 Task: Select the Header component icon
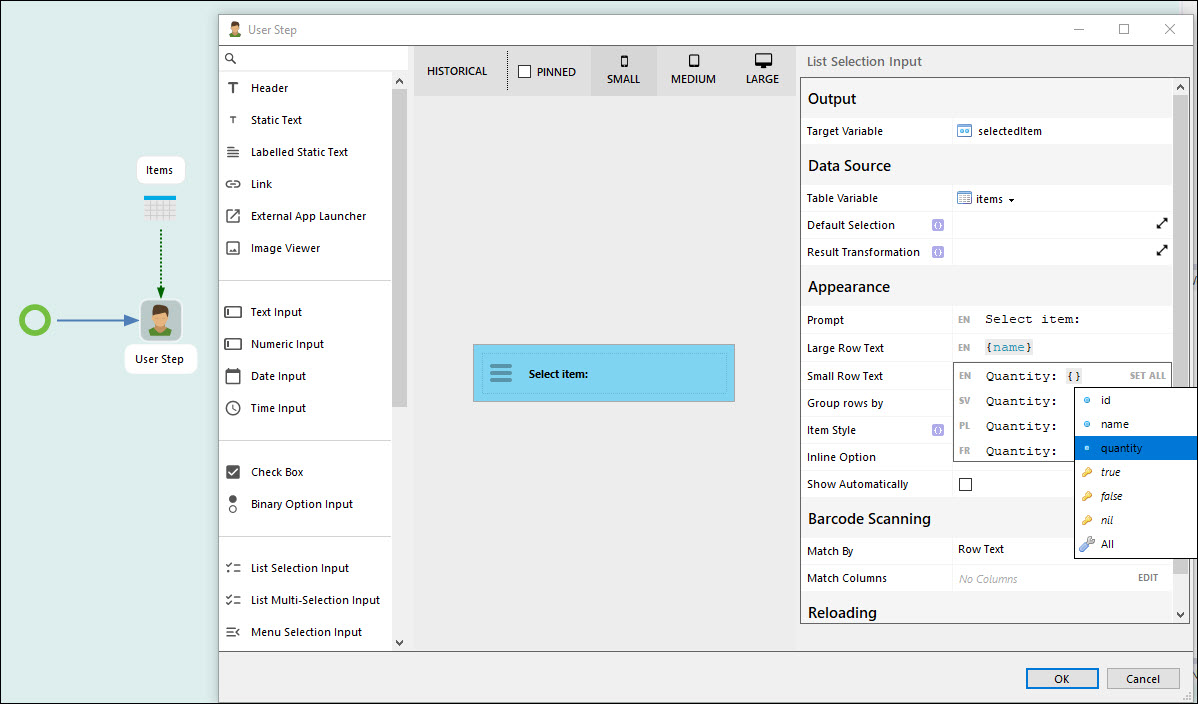(233, 88)
